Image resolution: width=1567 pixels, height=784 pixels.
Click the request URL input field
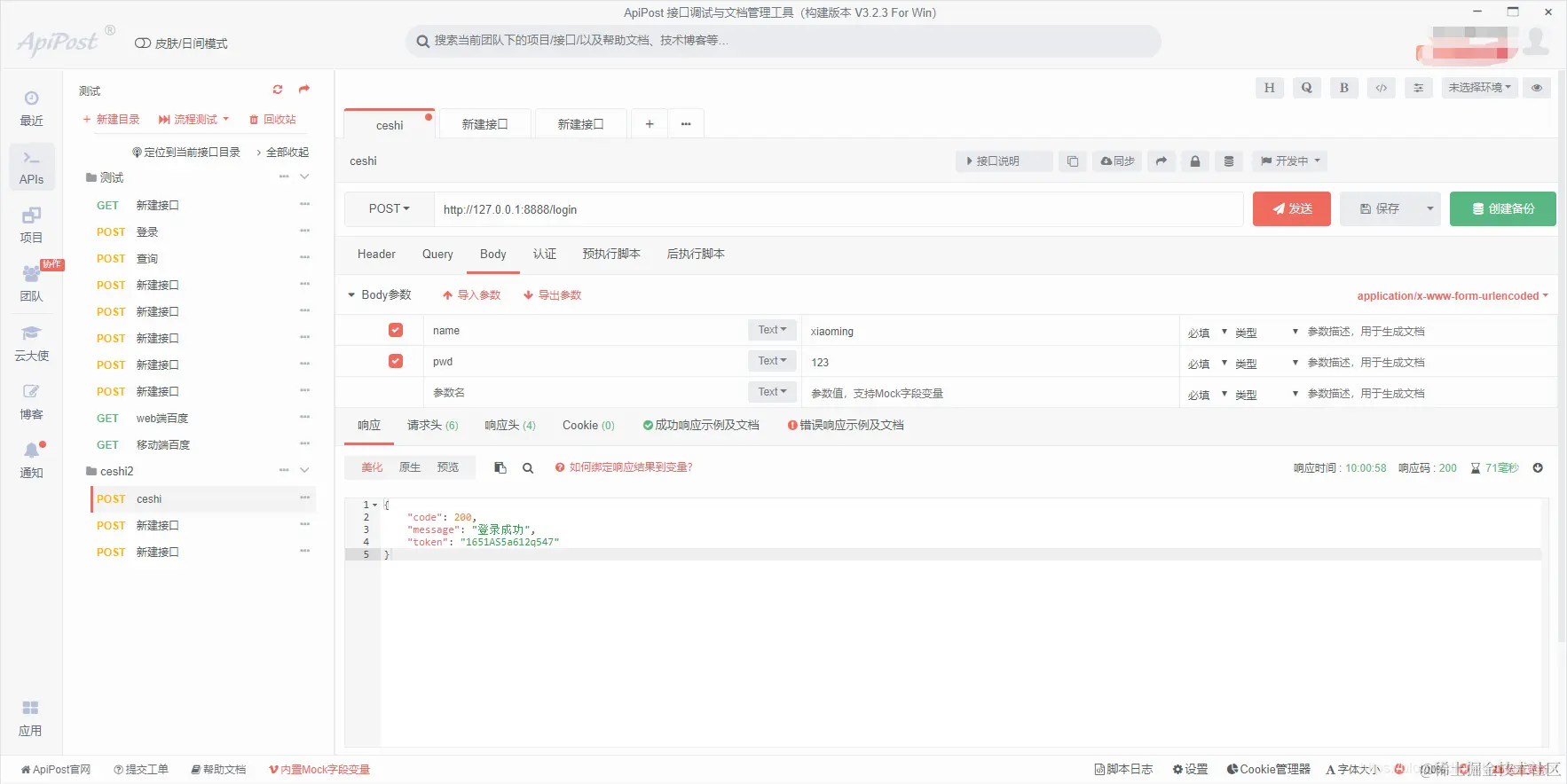[839, 209]
